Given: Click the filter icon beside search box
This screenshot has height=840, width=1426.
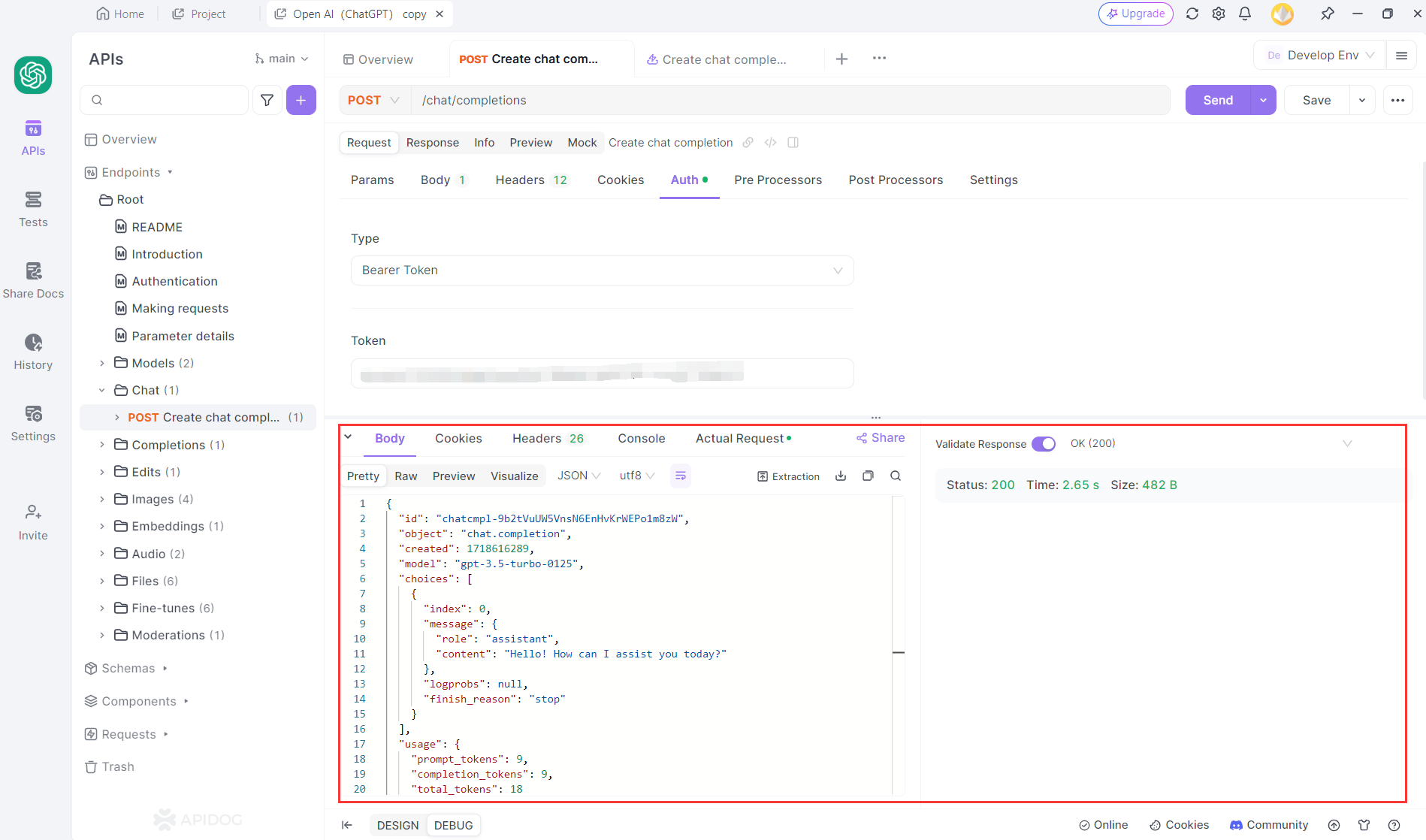Looking at the screenshot, I should pyautogui.click(x=267, y=100).
